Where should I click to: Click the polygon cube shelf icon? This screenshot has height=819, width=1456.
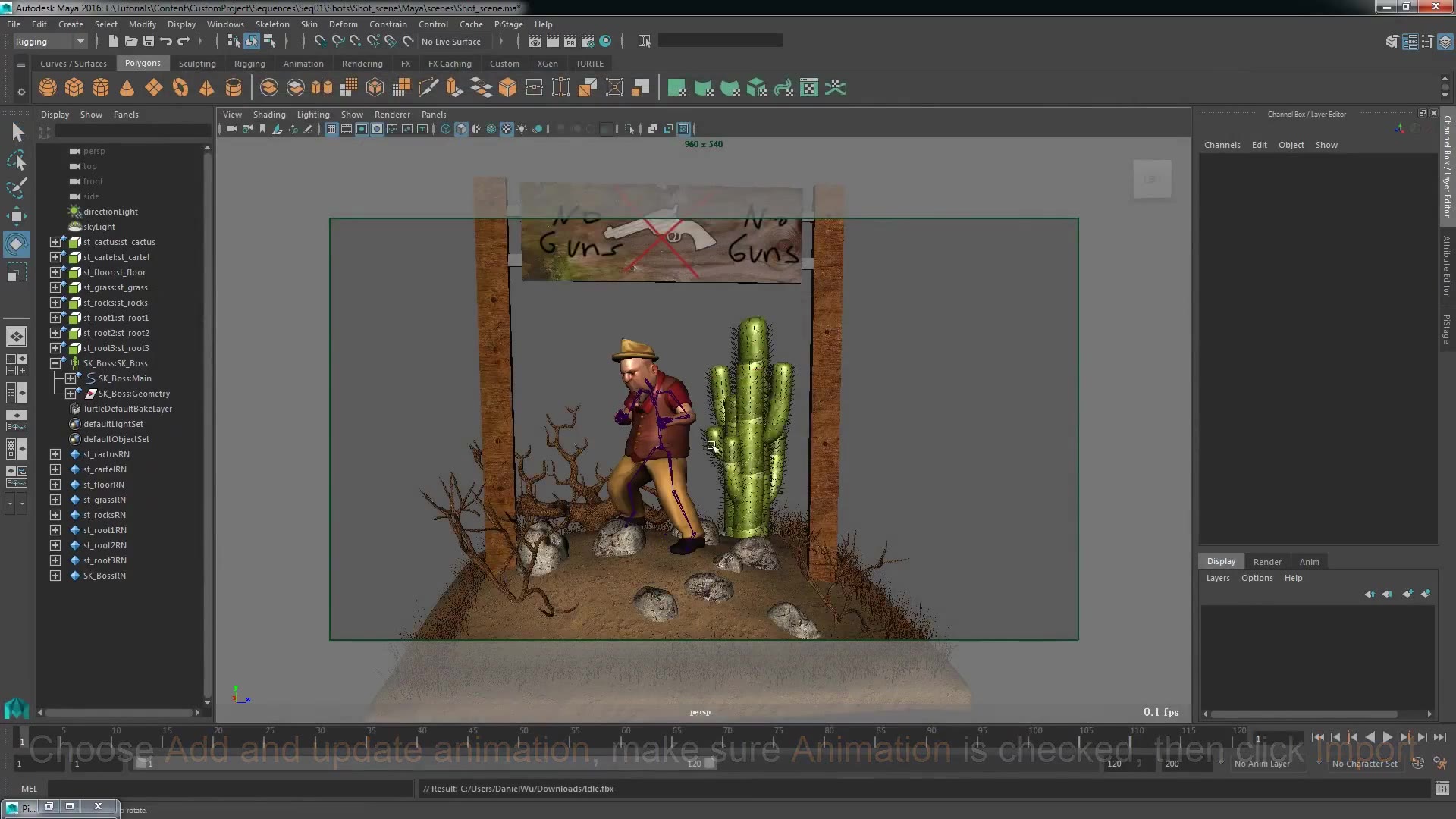74,88
